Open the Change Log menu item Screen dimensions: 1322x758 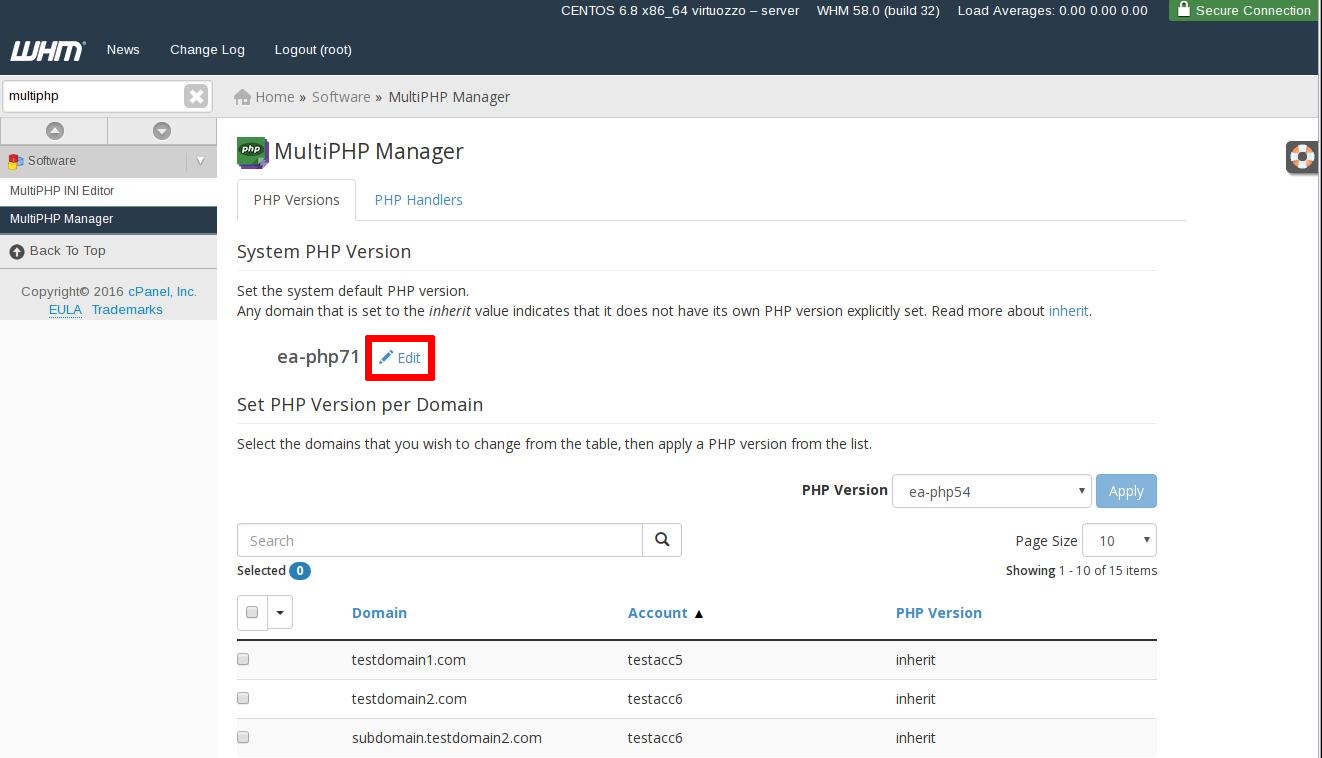[x=207, y=50]
